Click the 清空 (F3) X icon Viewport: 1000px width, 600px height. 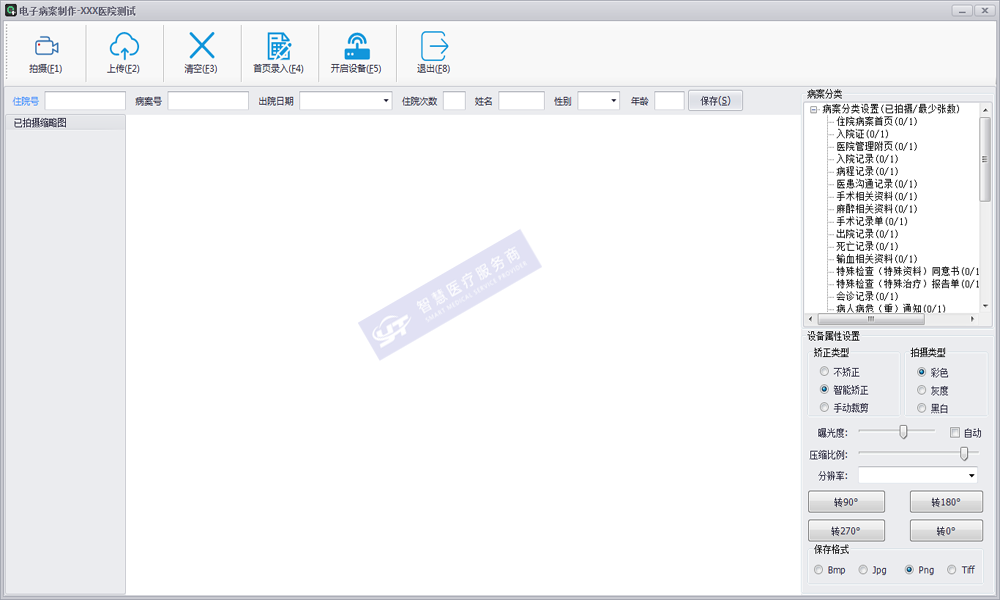201,46
